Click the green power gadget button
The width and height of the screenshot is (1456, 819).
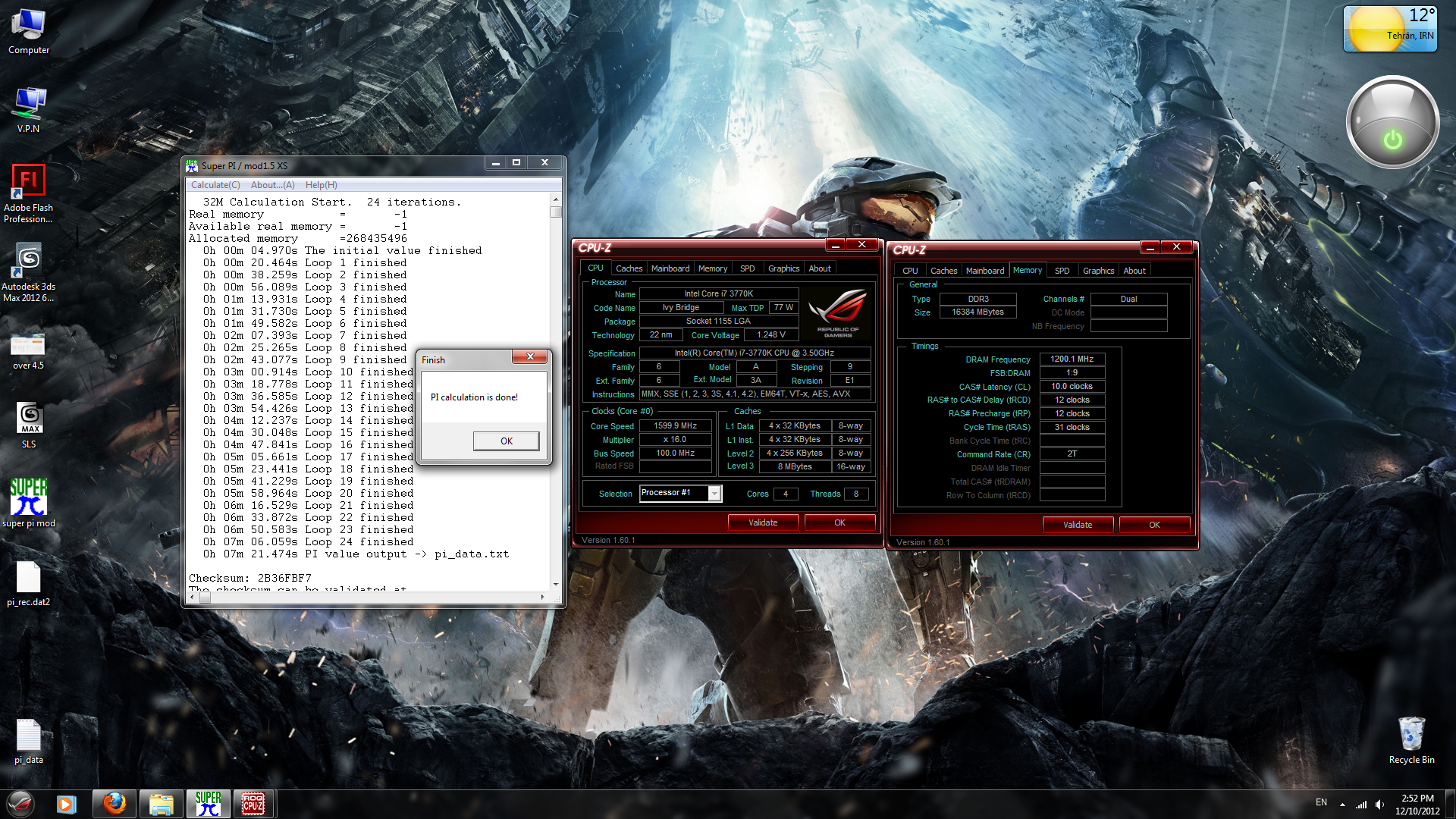1392,140
